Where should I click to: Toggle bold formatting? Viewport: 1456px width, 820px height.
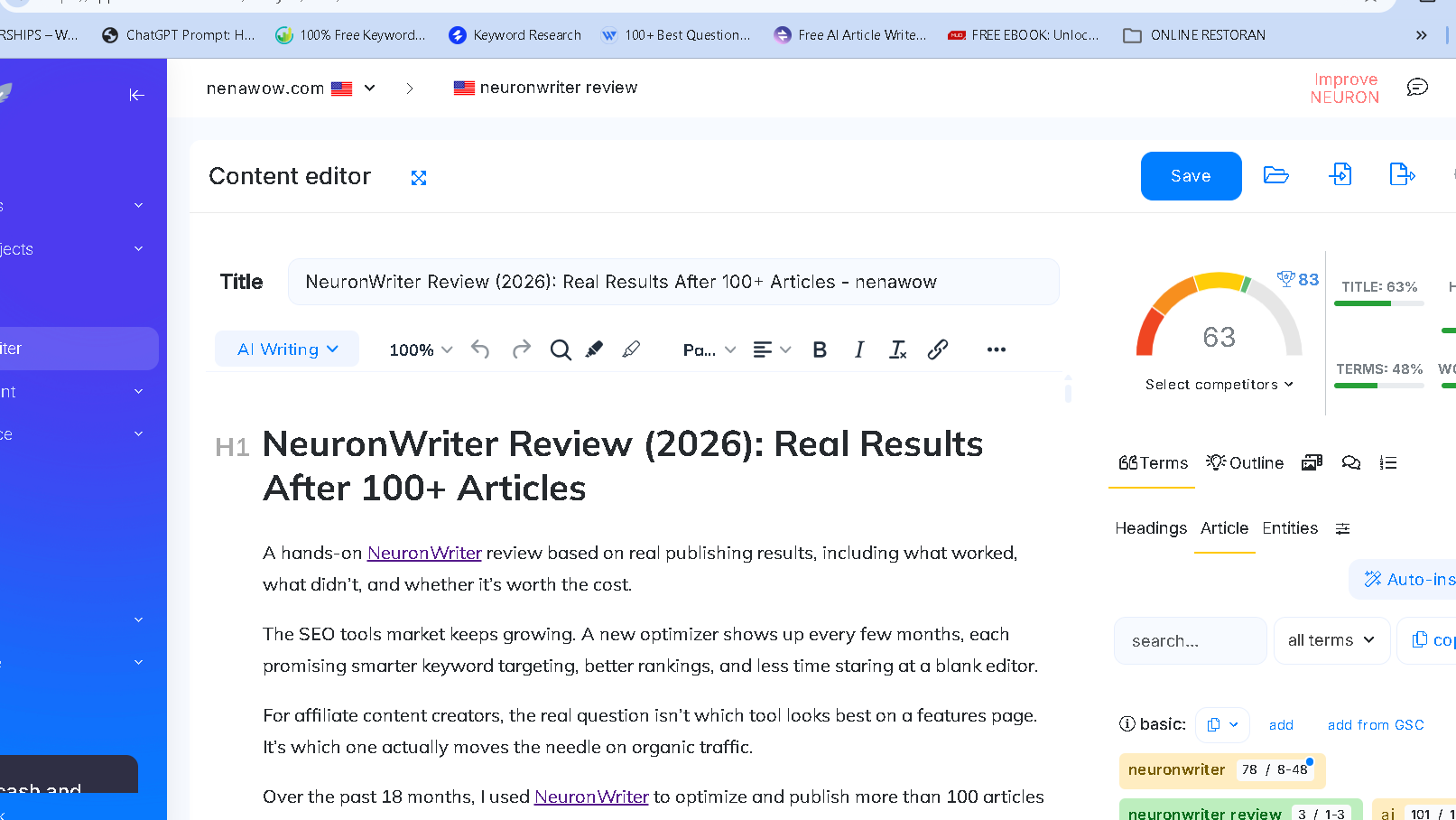point(820,349)
